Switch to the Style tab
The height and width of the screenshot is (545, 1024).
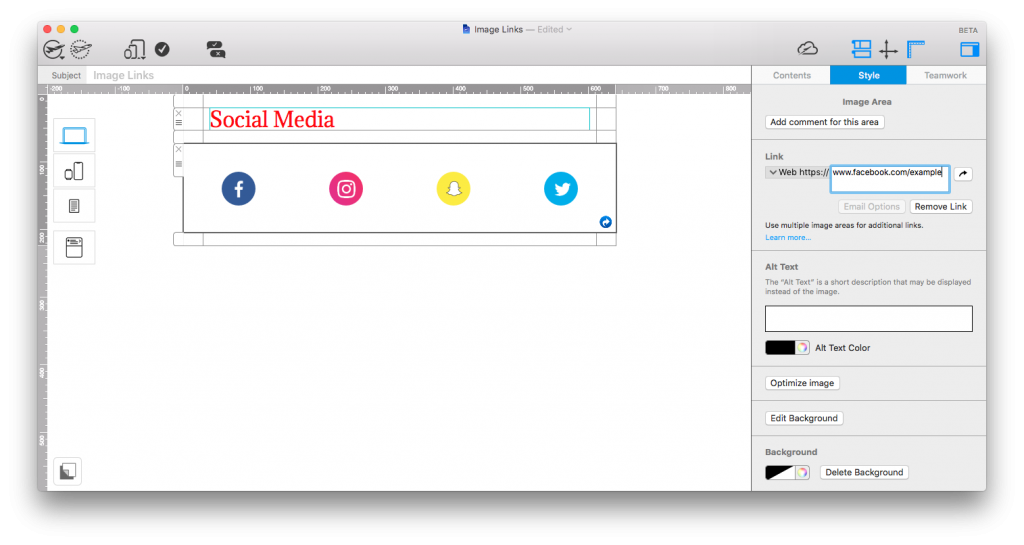click(868, 75)
